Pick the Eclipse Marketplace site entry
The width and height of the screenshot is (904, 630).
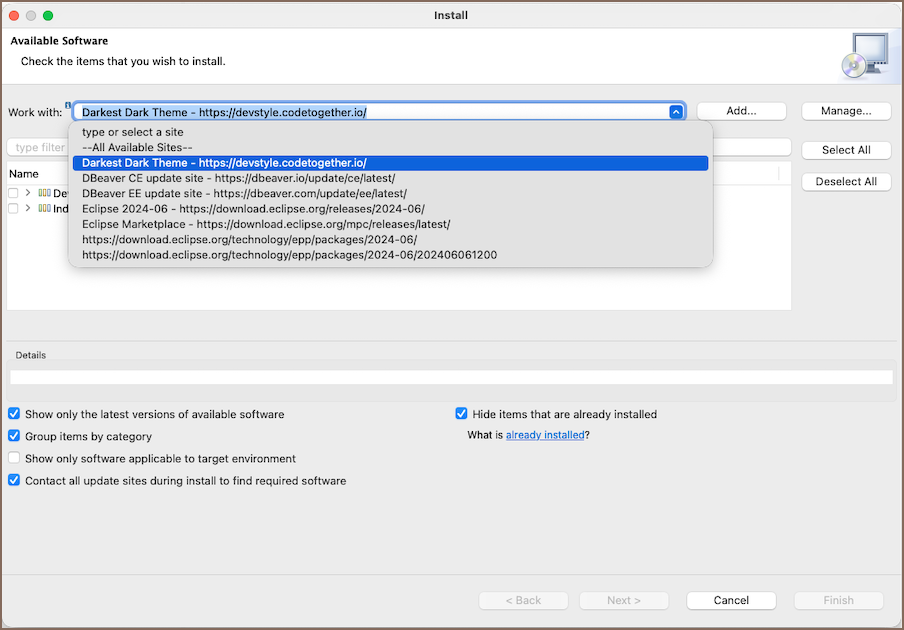pos(266,224)
